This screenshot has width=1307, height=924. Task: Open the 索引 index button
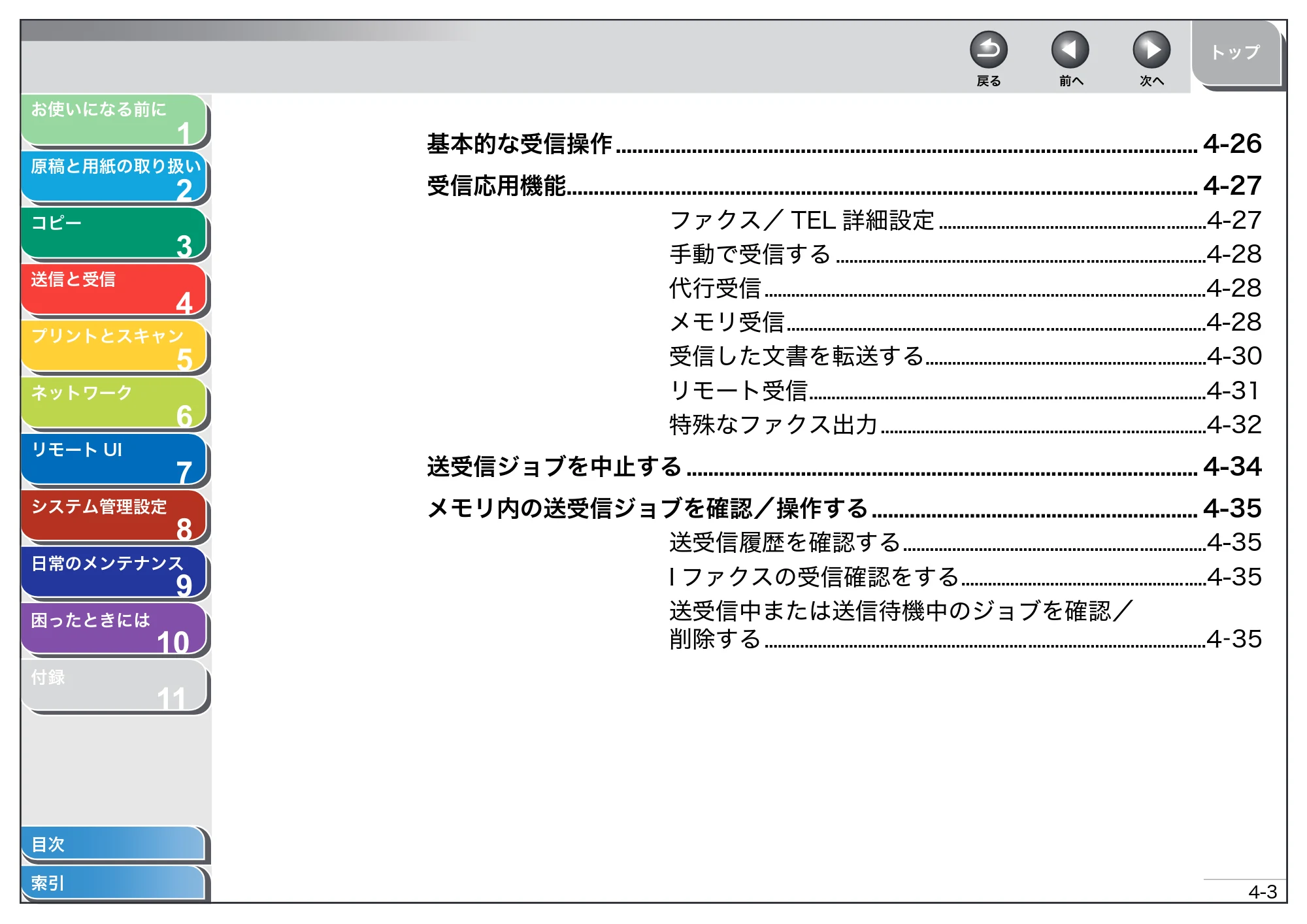(x=113, y=883)
